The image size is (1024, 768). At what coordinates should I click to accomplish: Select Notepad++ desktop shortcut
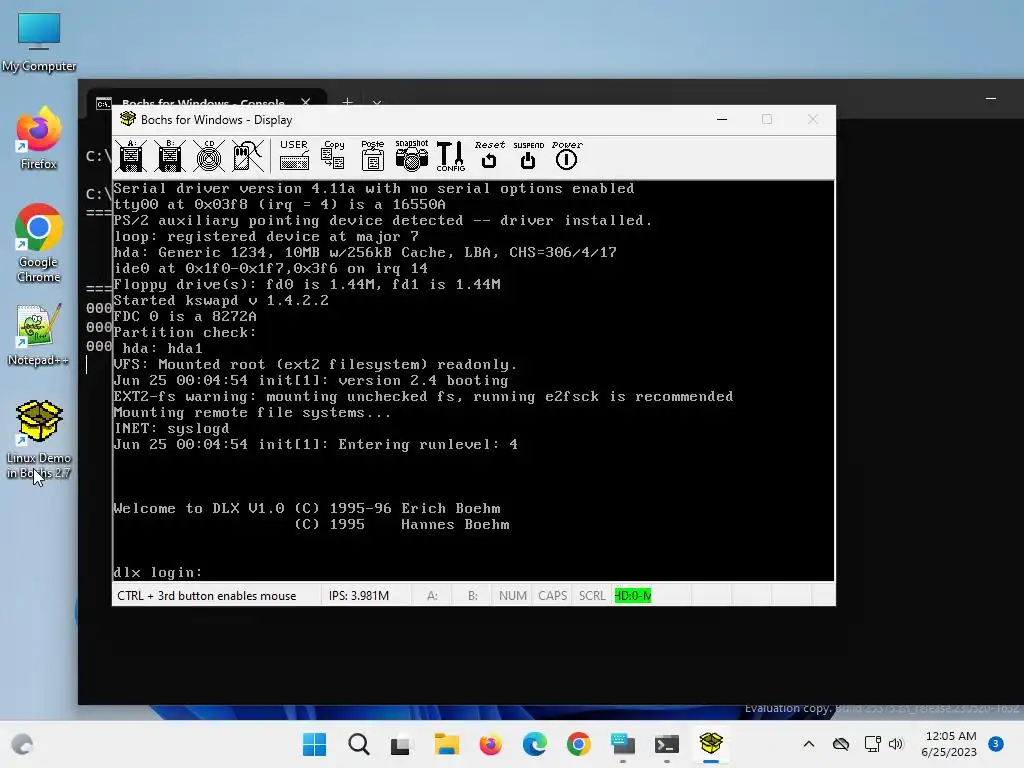pos(39,335)
